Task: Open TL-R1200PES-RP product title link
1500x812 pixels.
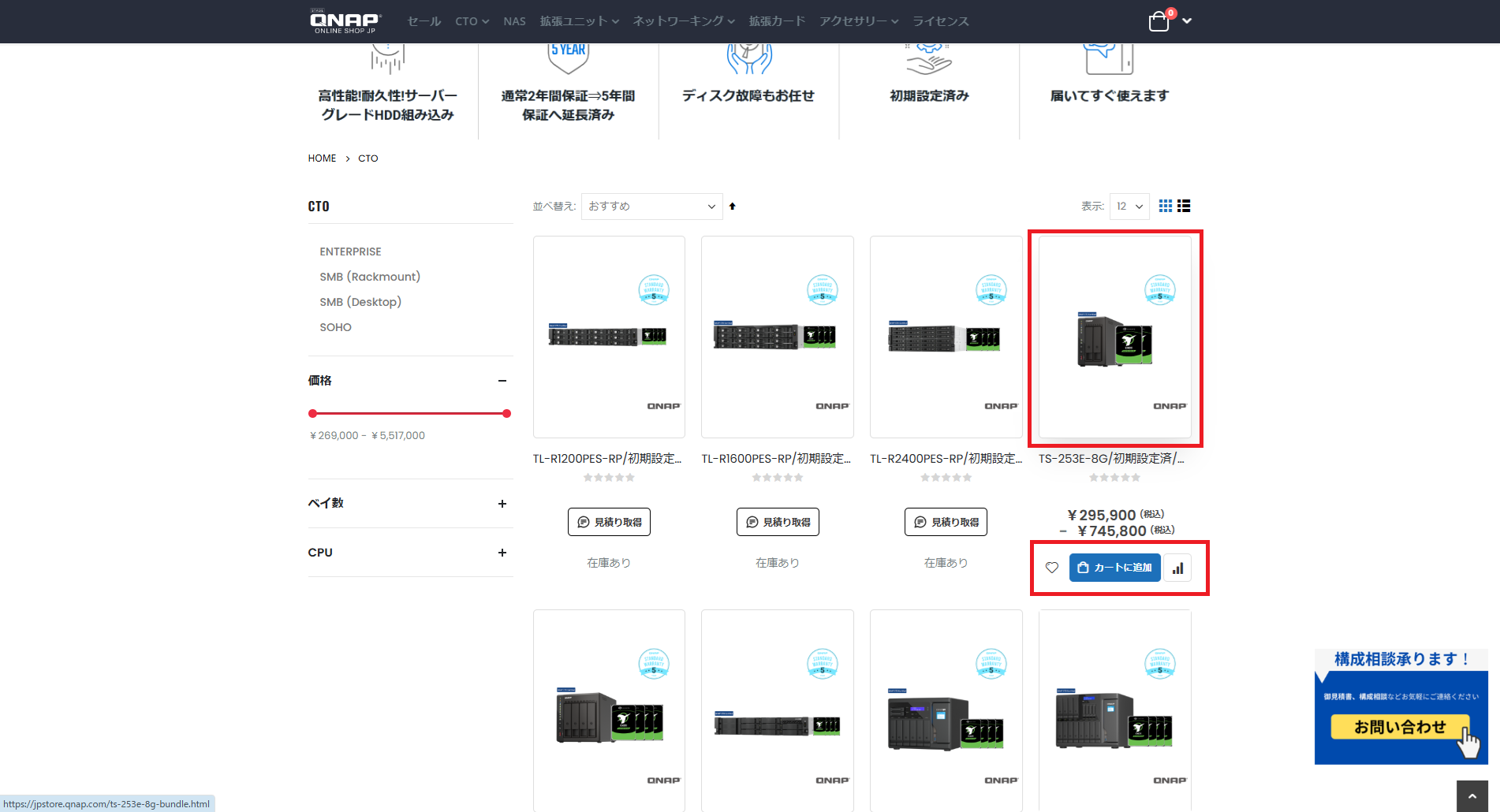Action: [x=607, y=459]
